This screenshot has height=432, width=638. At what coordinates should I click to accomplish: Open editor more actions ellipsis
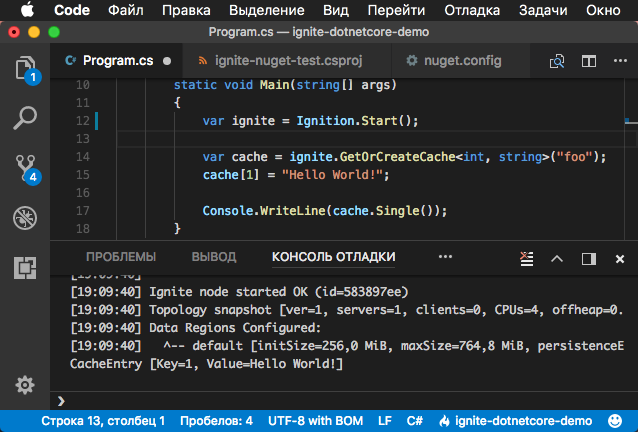(620, 61)
